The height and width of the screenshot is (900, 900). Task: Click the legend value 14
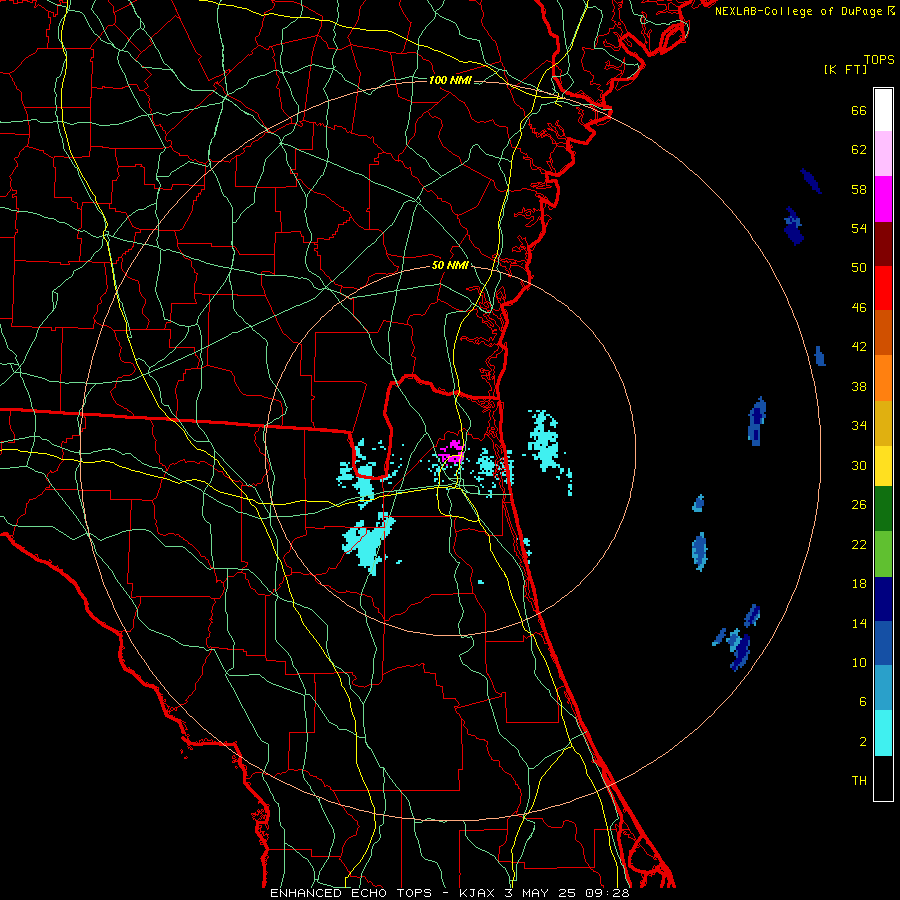click(859, 623)
